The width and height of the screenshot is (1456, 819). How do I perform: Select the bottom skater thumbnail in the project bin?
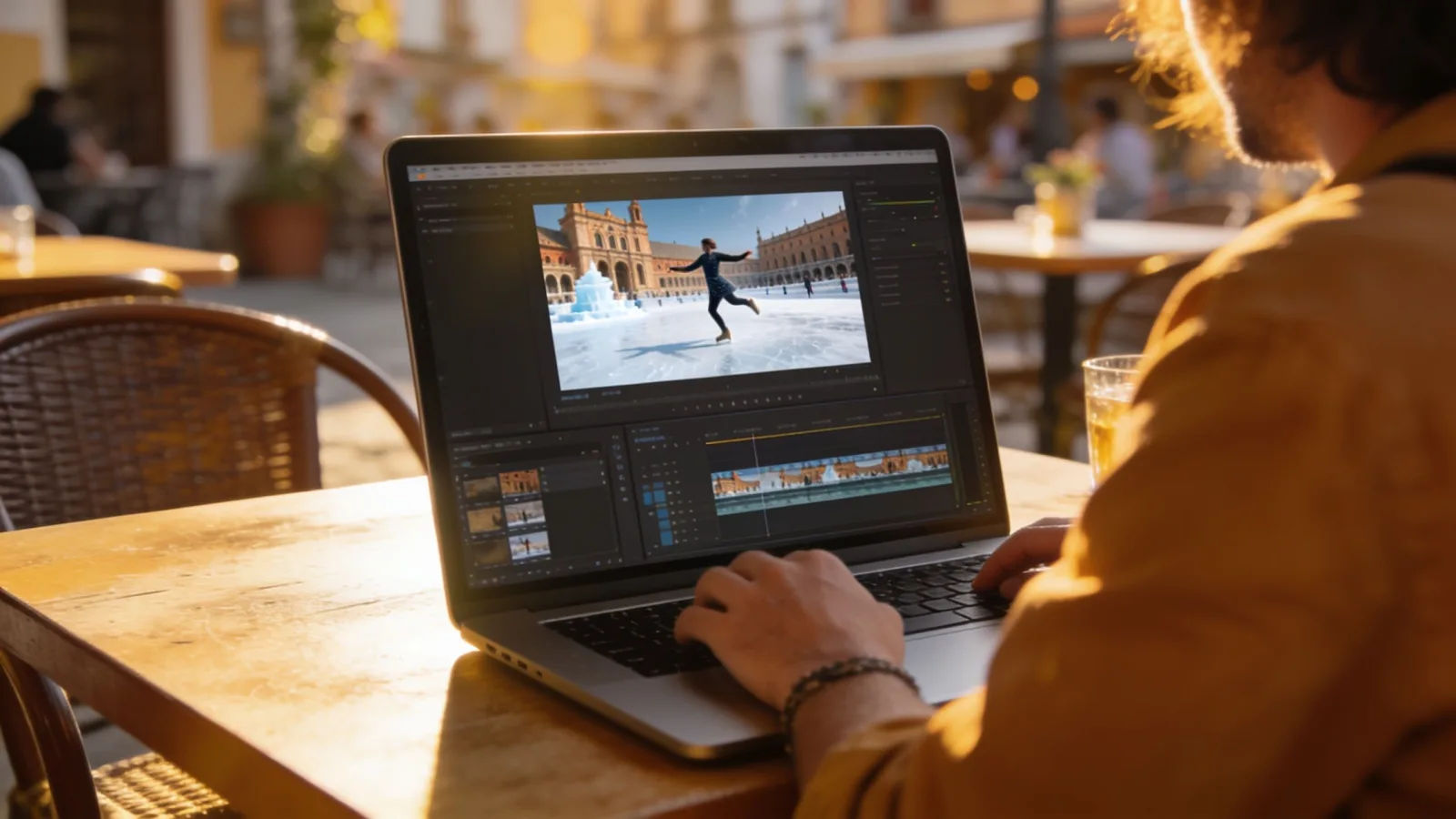[x=529, y=546]
